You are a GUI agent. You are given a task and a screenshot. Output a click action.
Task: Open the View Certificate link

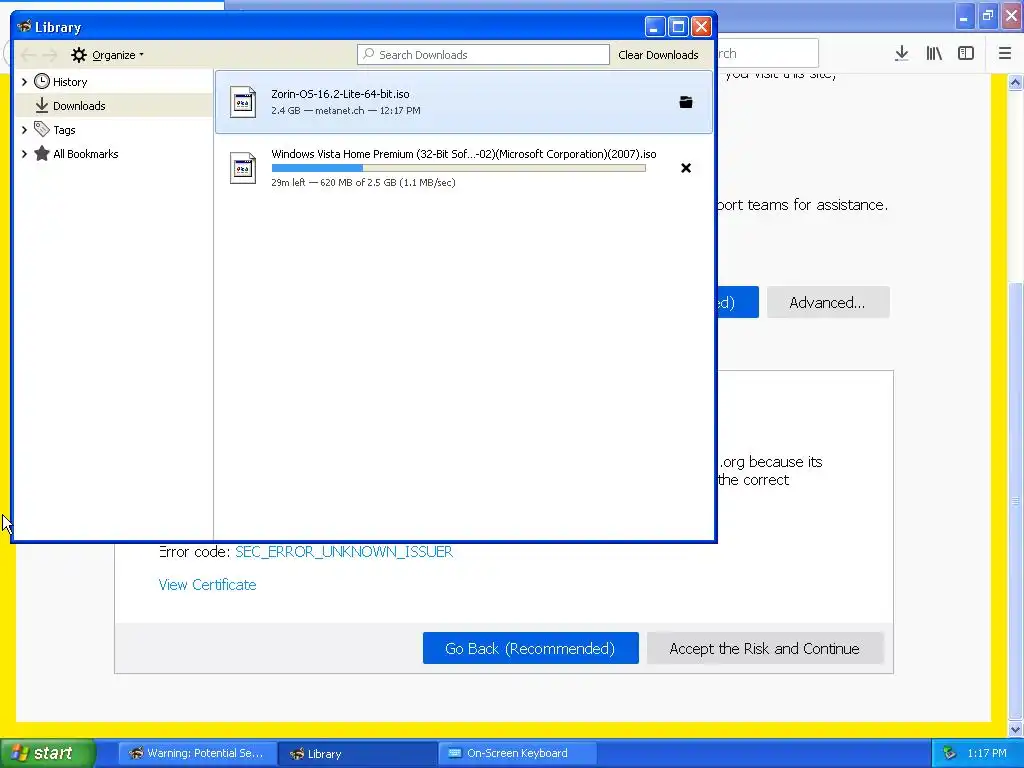click(207, 584)
